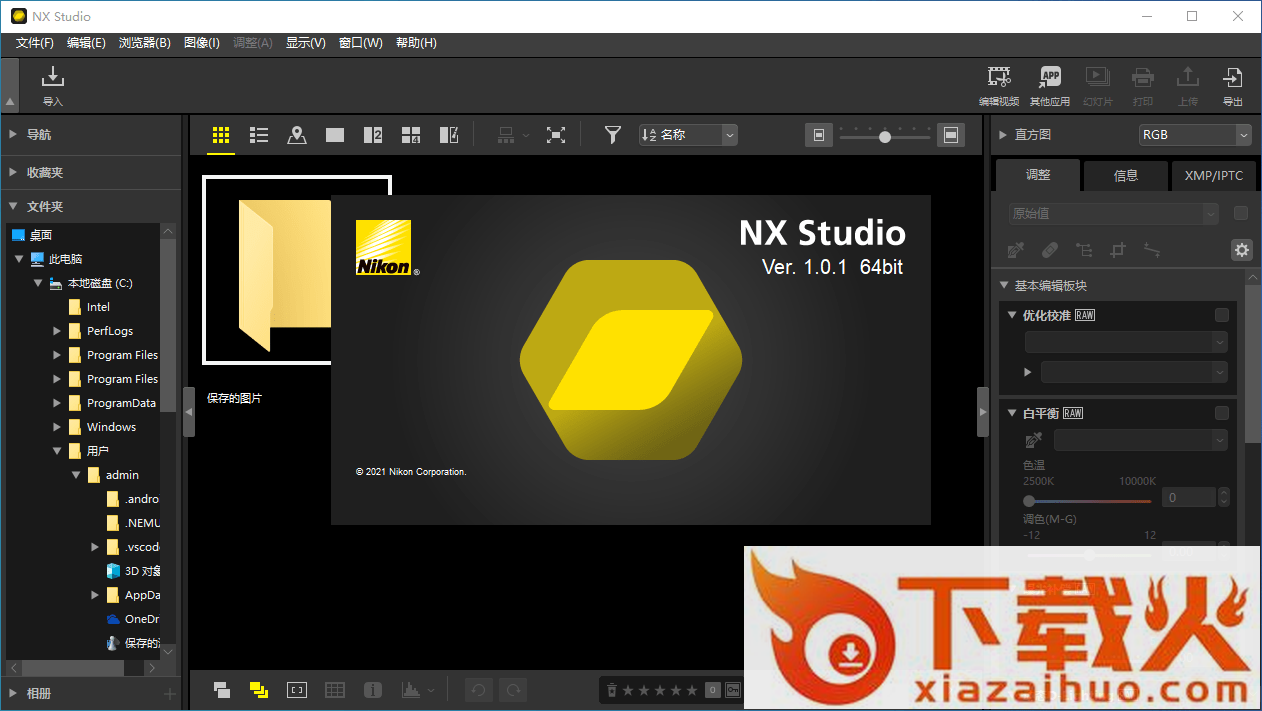Collapse the 基本编辑板块 section
Image resolution: width=1262 pixels, height=711 pixels.
(x=1005, y=286)
